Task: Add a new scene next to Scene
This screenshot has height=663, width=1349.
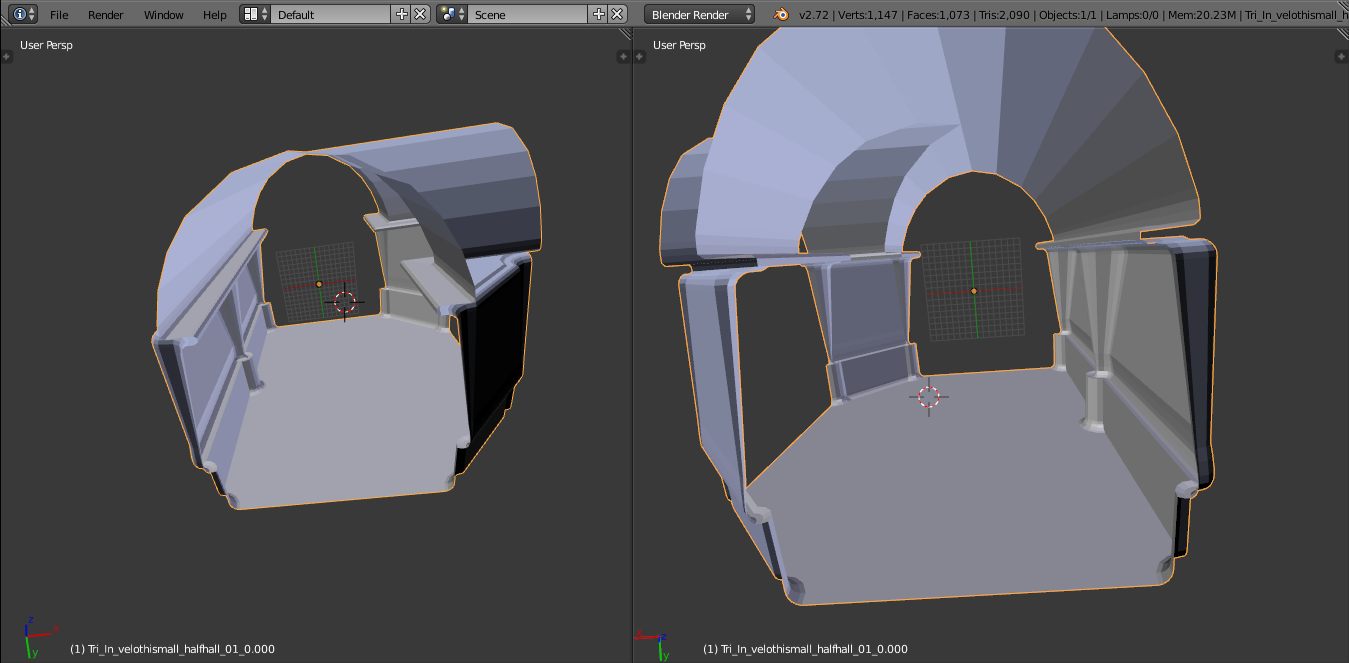Action: (599, 14)
